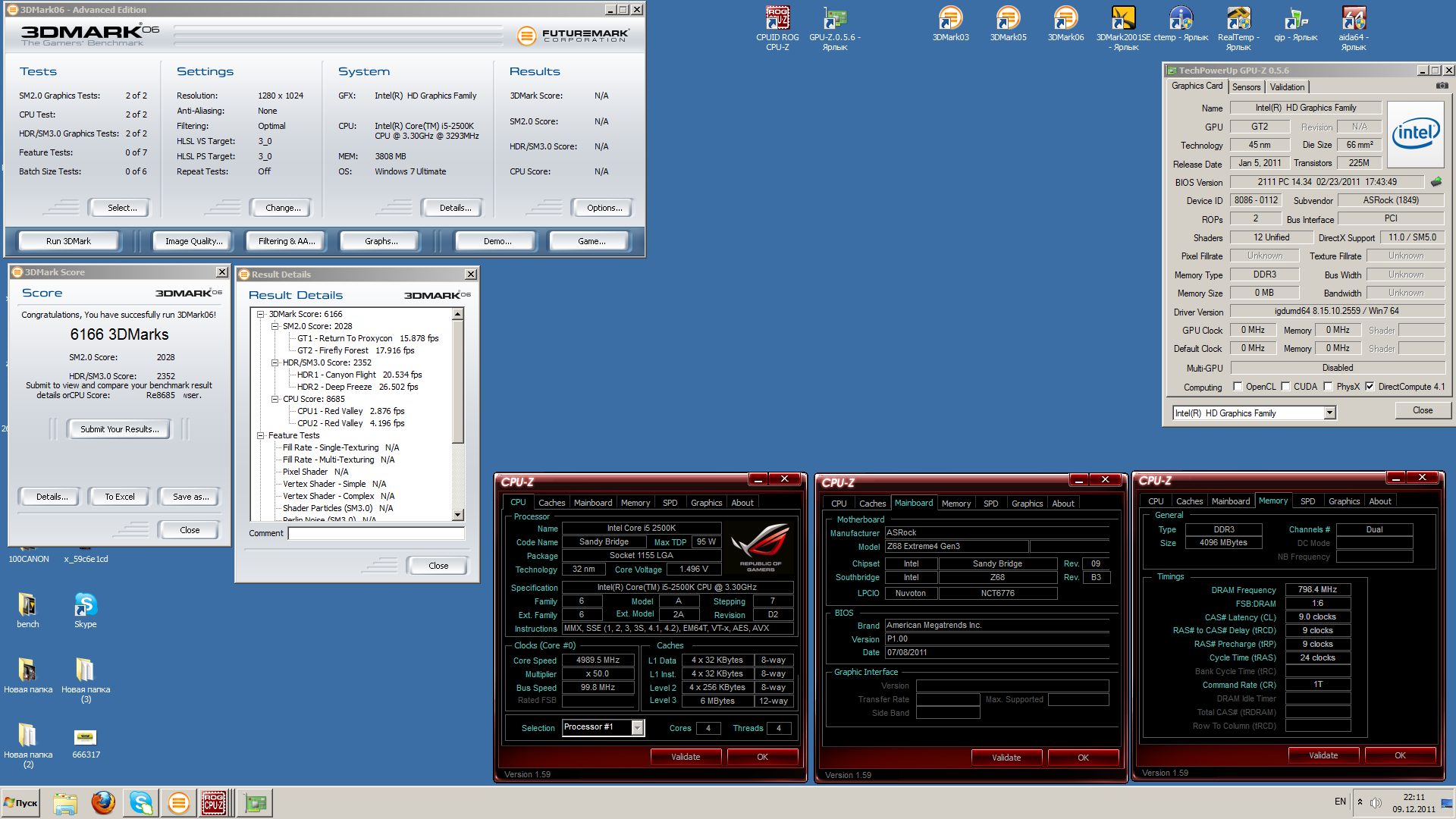Click Filtering & AA... button

point(287,241)
